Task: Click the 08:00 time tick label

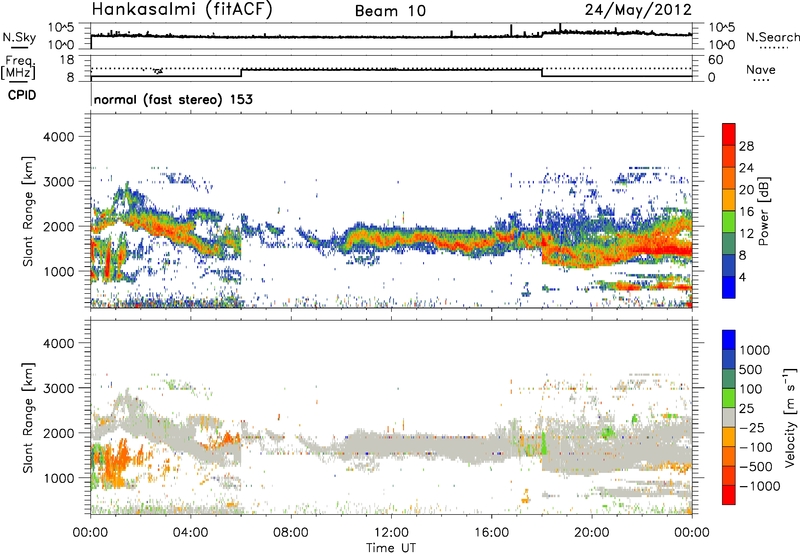Action: pos(291,533)
